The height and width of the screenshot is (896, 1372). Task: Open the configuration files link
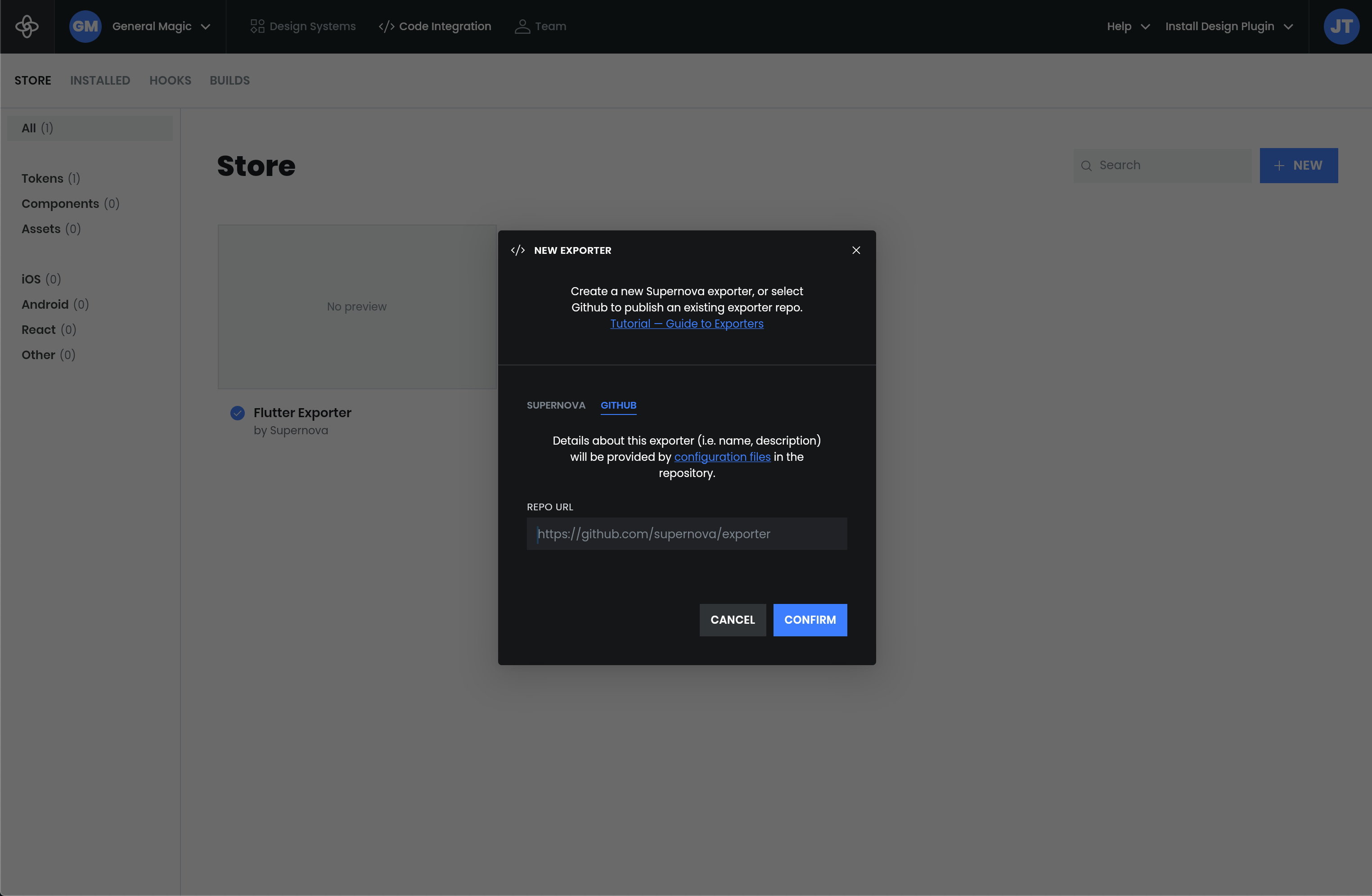click(722, 457)
